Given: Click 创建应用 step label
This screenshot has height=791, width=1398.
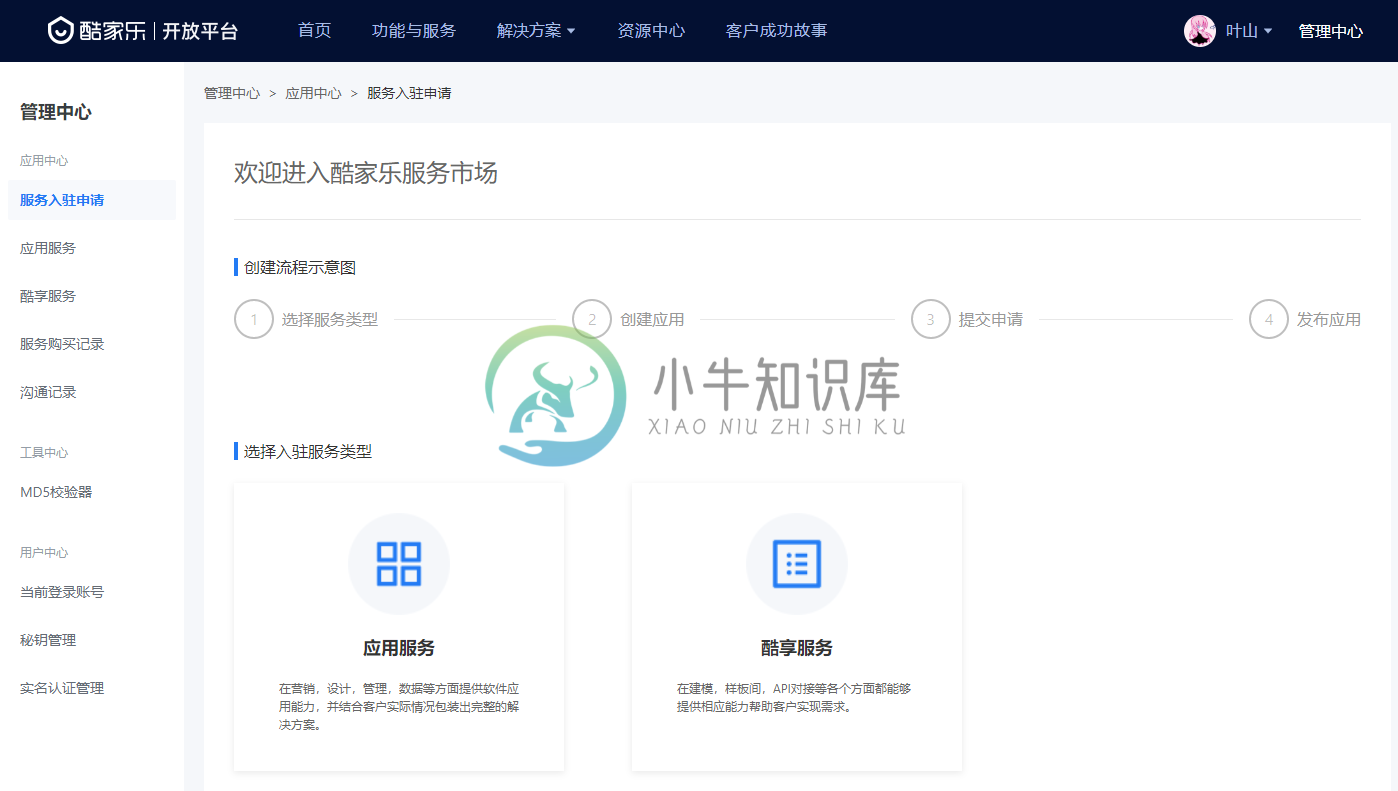Looking at the screenshot, I should click(x=652, y=320).
